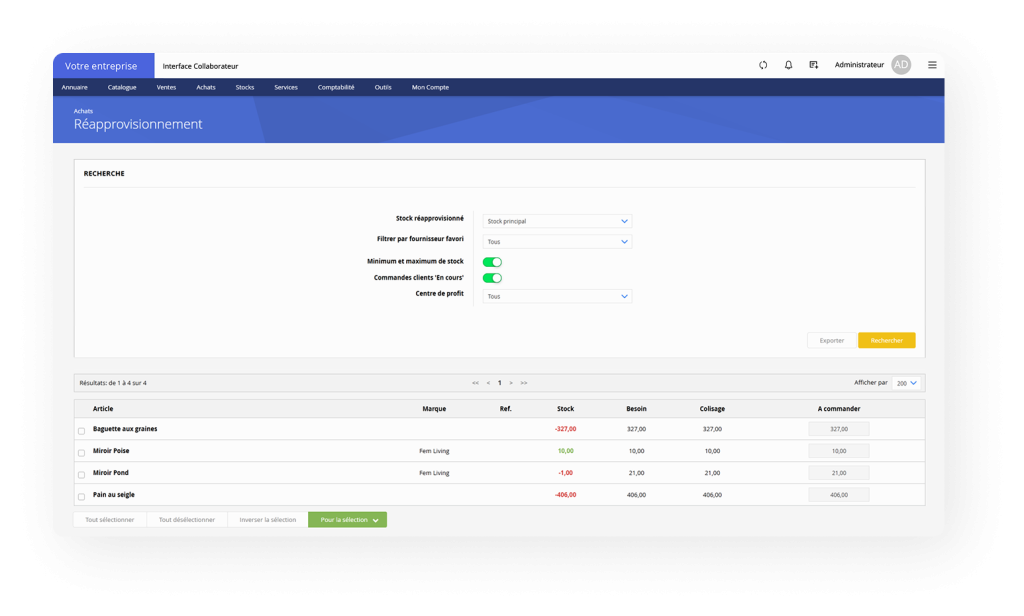Open the hamburger menu icon
This screenshot has width=1024, height=616.
tap(932, 65)
